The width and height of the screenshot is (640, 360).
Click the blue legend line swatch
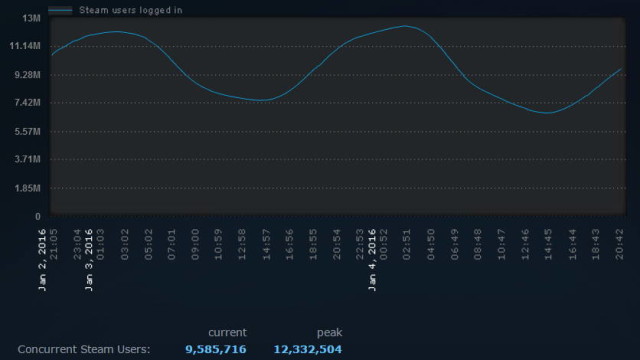(60, 11)
